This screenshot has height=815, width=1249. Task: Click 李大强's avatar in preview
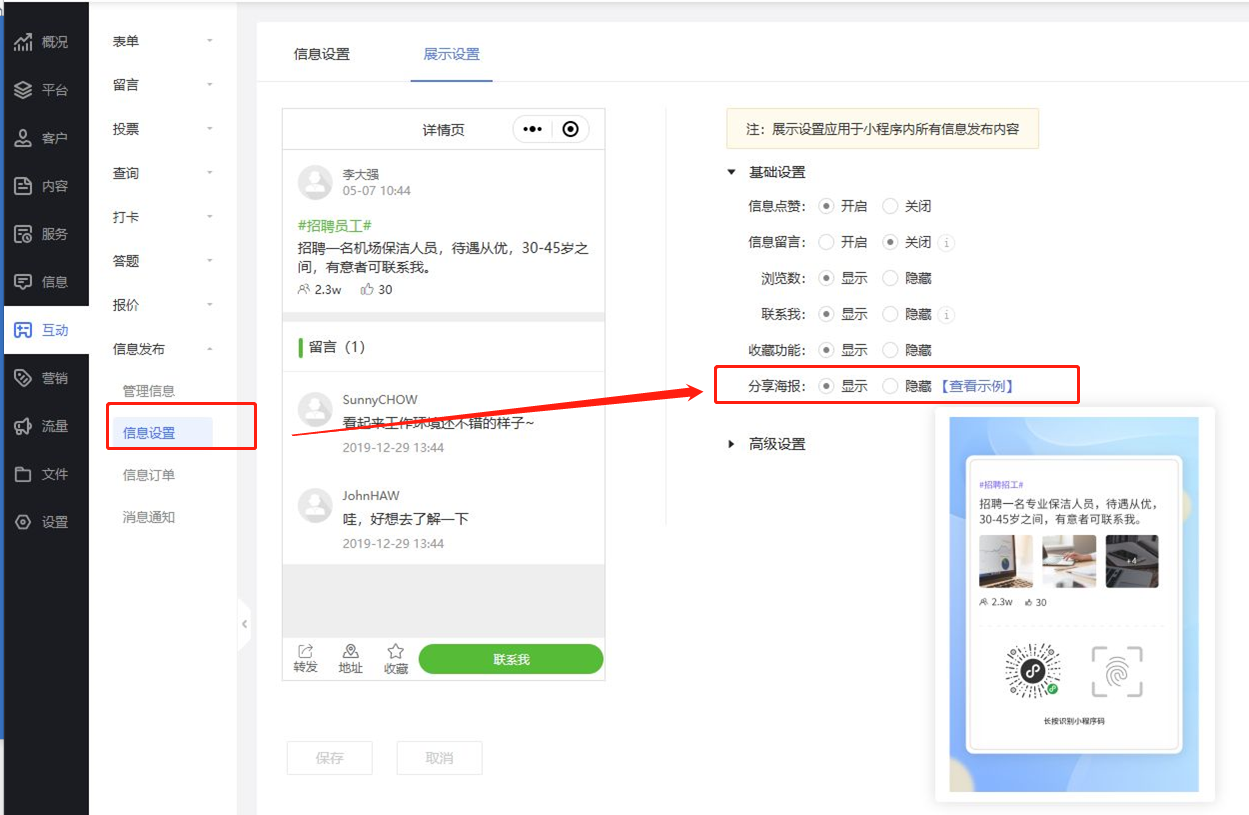point(316,182)
